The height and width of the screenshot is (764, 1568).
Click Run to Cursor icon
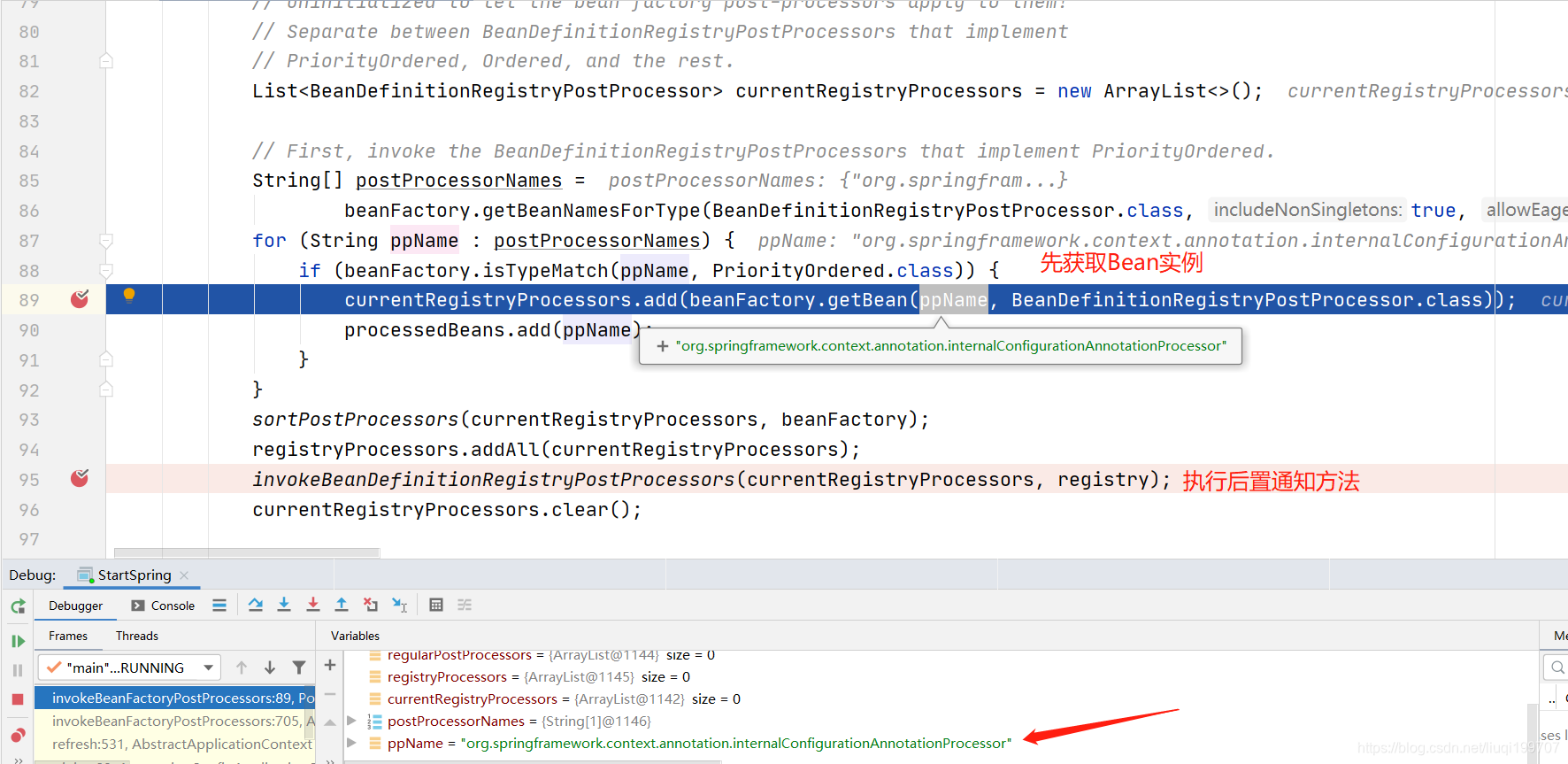tap(400, 605)
